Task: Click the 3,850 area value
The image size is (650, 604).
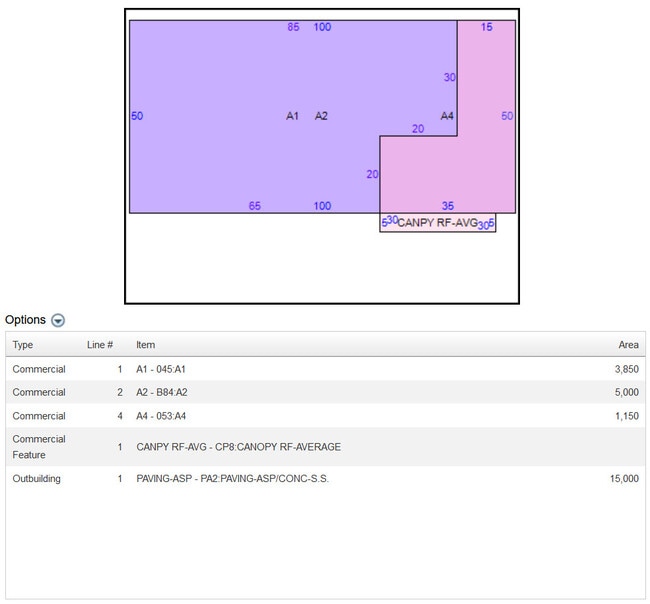Action: point(628,369)
